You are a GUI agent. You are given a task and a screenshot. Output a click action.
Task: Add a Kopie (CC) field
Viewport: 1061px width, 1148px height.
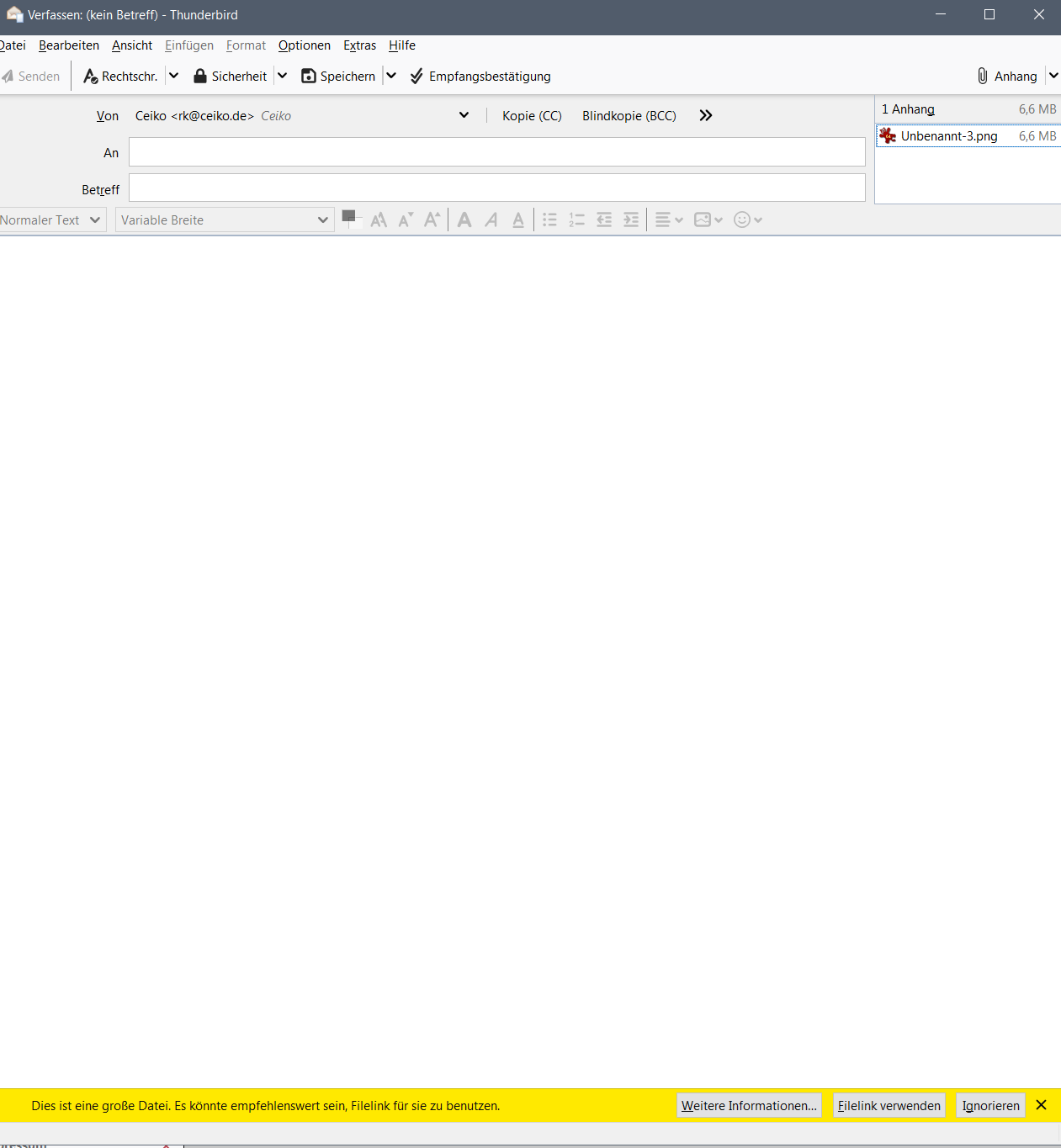pyautogui.click(x=532, y=116)
